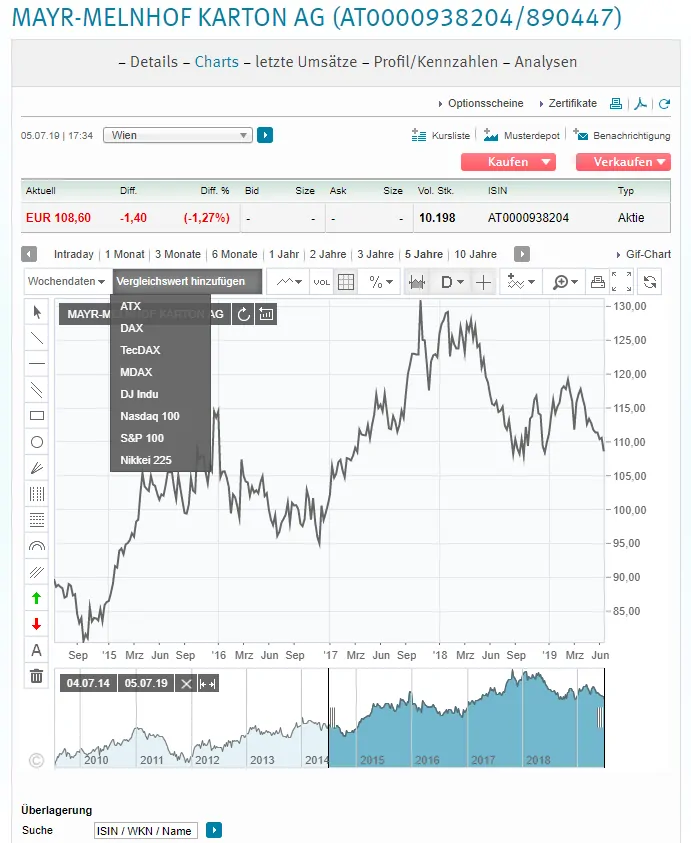Open the Profil/Kennzahlen link

pyautogui.click(x=436, y=62)
